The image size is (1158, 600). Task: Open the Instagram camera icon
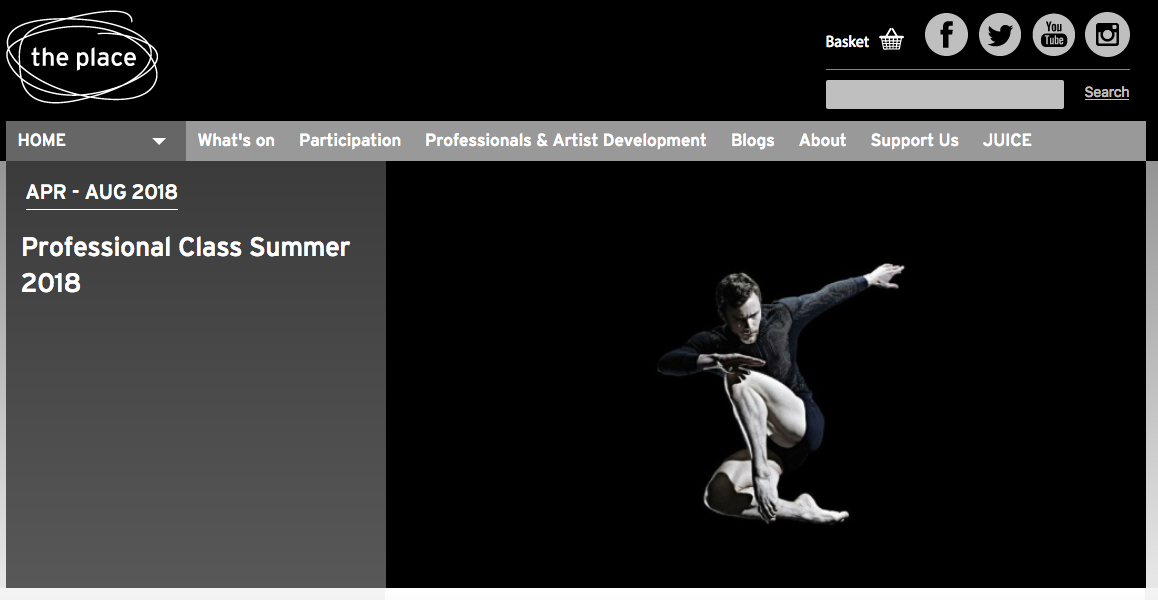click(1107, 34)
